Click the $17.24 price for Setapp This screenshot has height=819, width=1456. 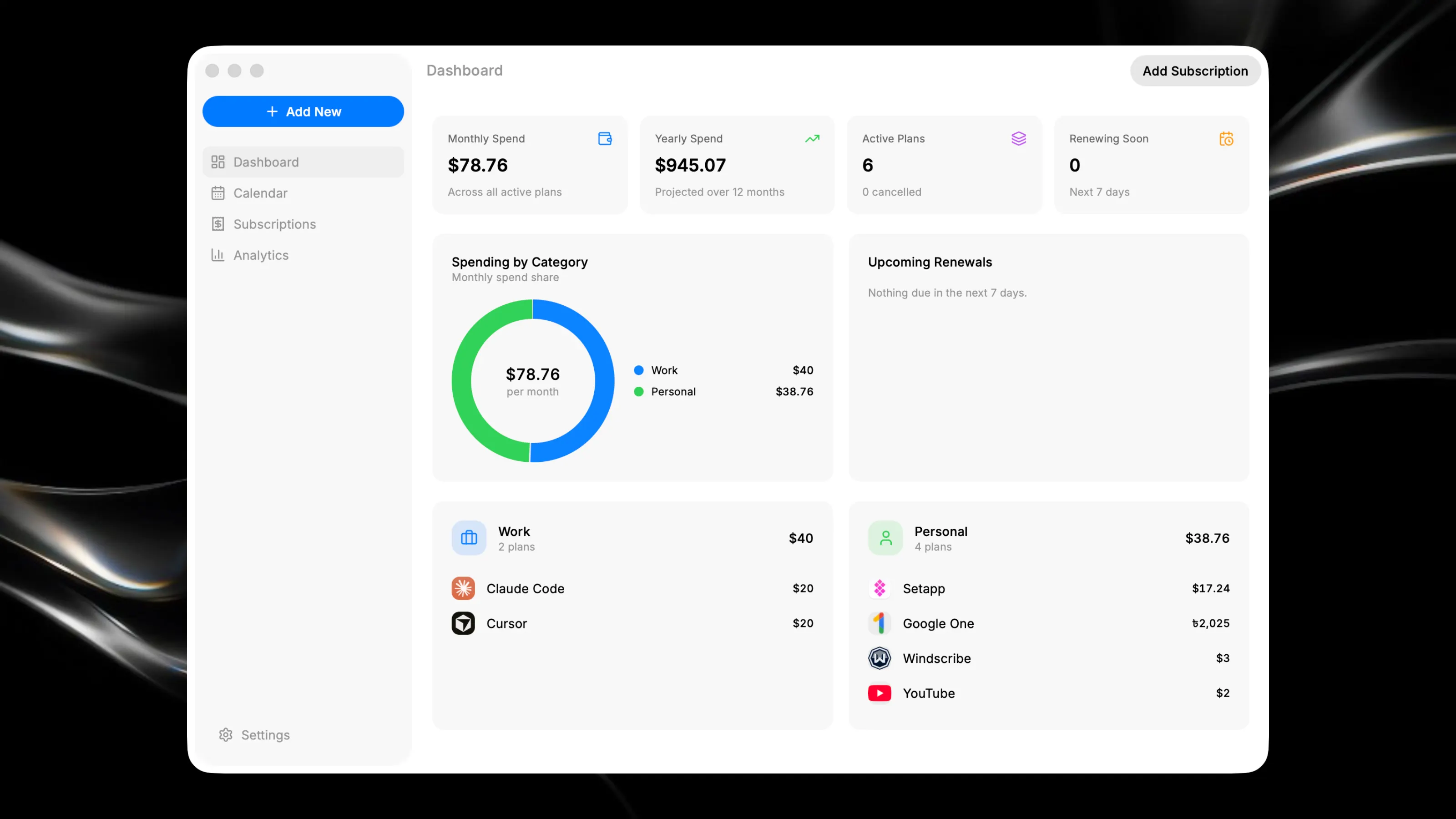point(1211,588)
